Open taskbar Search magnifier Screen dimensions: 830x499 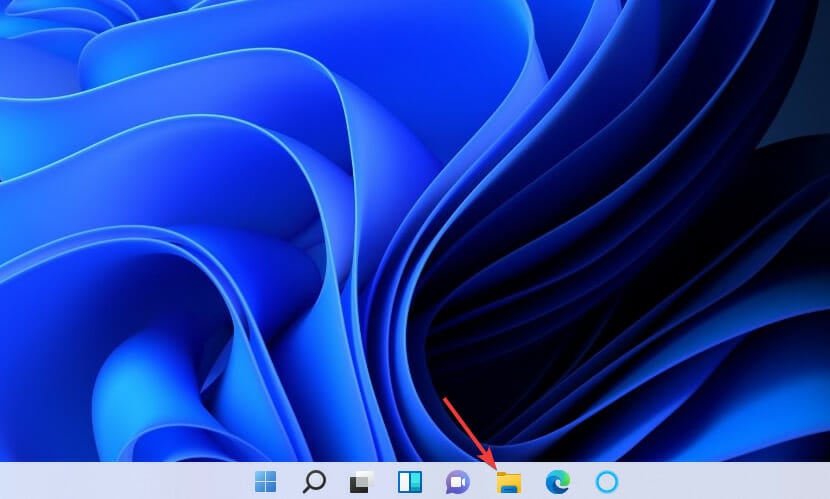click(314, 482)
